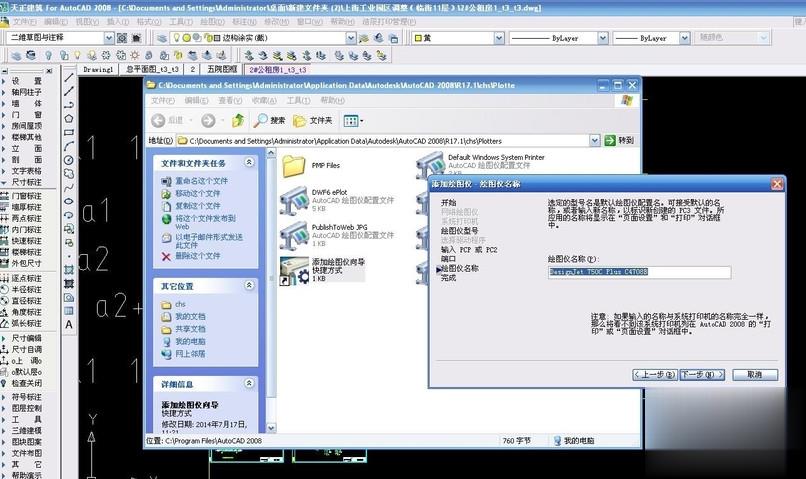Select the Polygon draw tool
This screenshot has height=479, width=806.
point(69,118)
